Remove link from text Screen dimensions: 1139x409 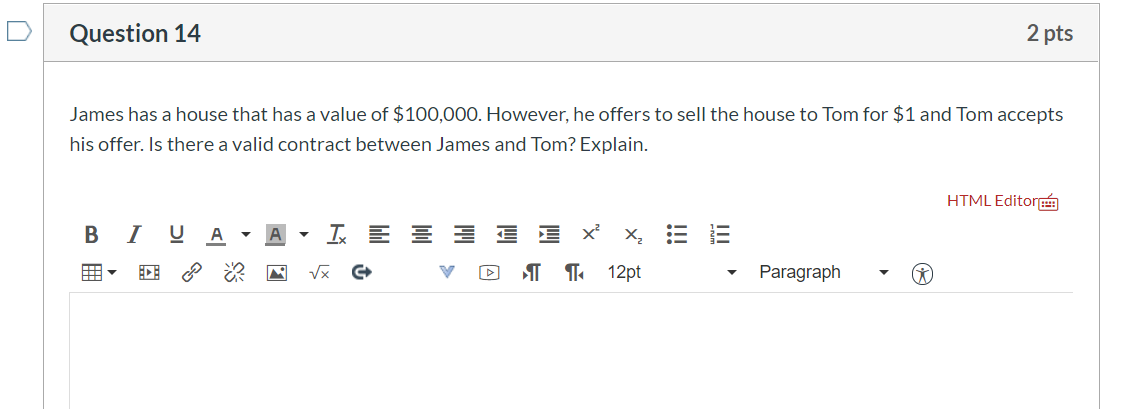[x=234, y=273]
